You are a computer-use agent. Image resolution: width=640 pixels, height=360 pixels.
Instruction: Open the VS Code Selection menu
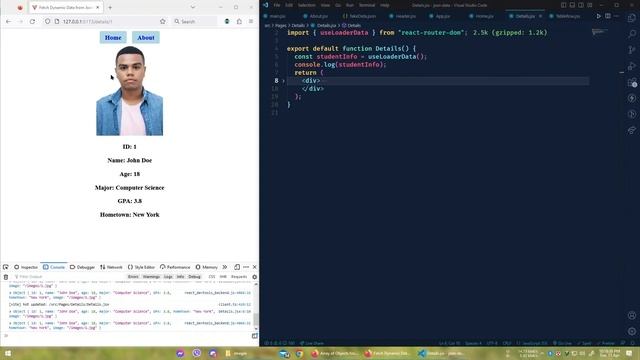tap(307, 5)
